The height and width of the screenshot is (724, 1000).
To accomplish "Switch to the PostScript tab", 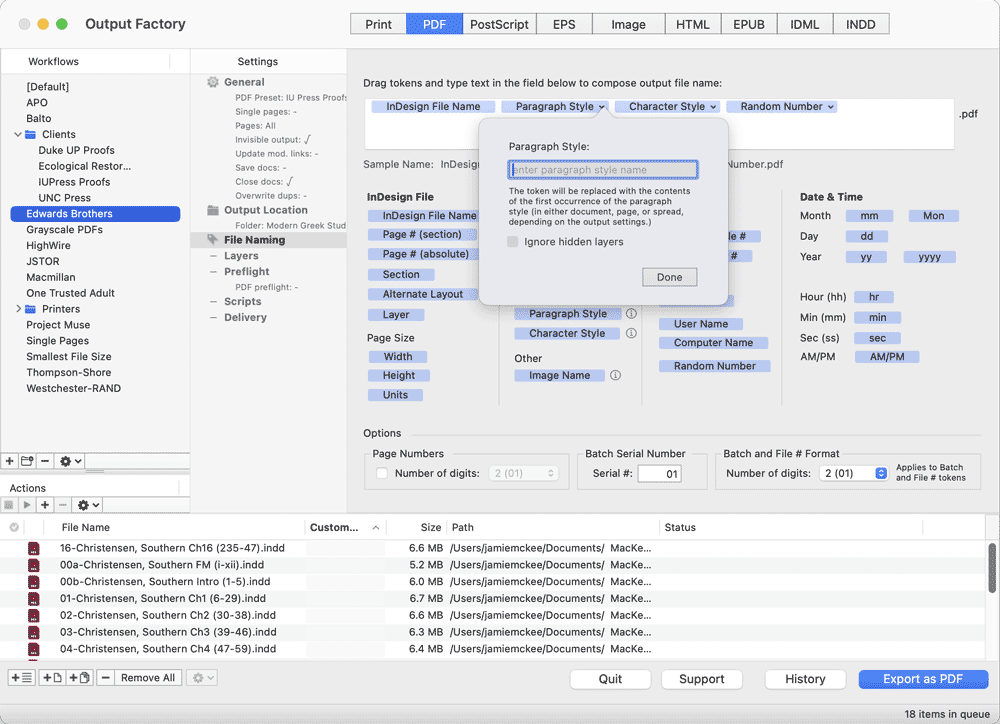I will [x=499, y=24].
